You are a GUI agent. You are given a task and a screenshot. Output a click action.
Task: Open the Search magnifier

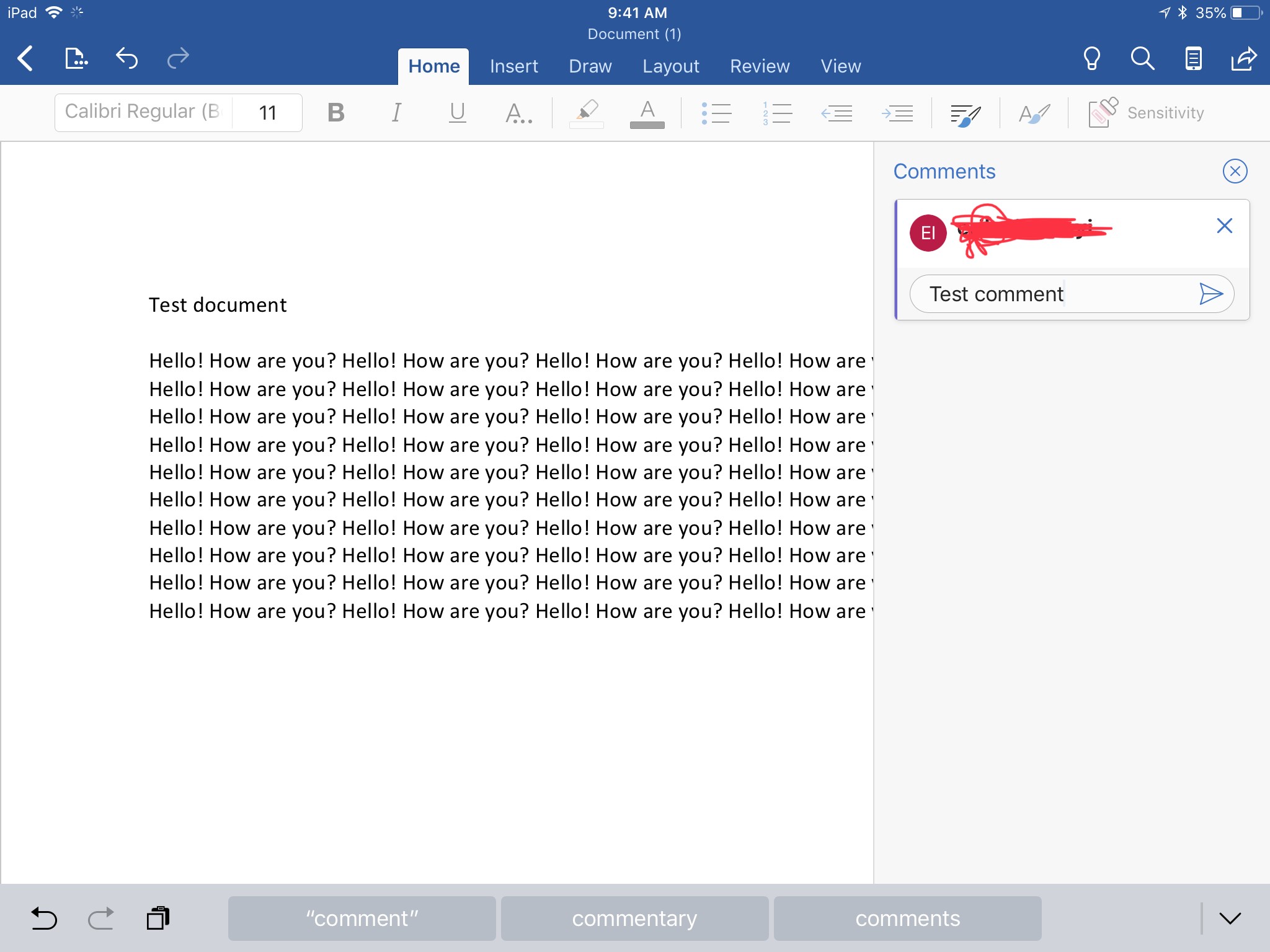click(x=1142, y=59)
